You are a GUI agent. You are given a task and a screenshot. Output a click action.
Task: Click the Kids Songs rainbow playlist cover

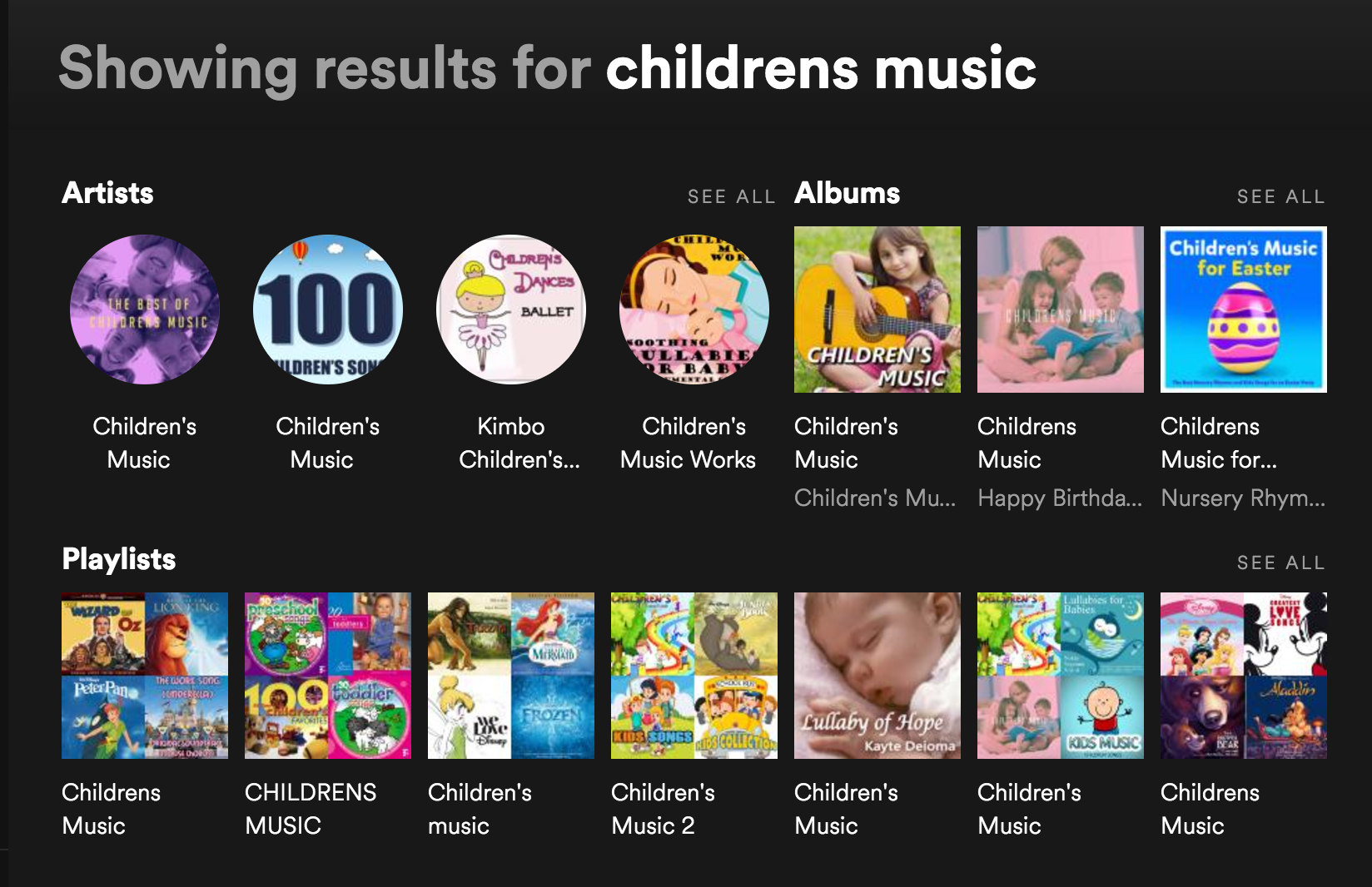click(694, 676)
